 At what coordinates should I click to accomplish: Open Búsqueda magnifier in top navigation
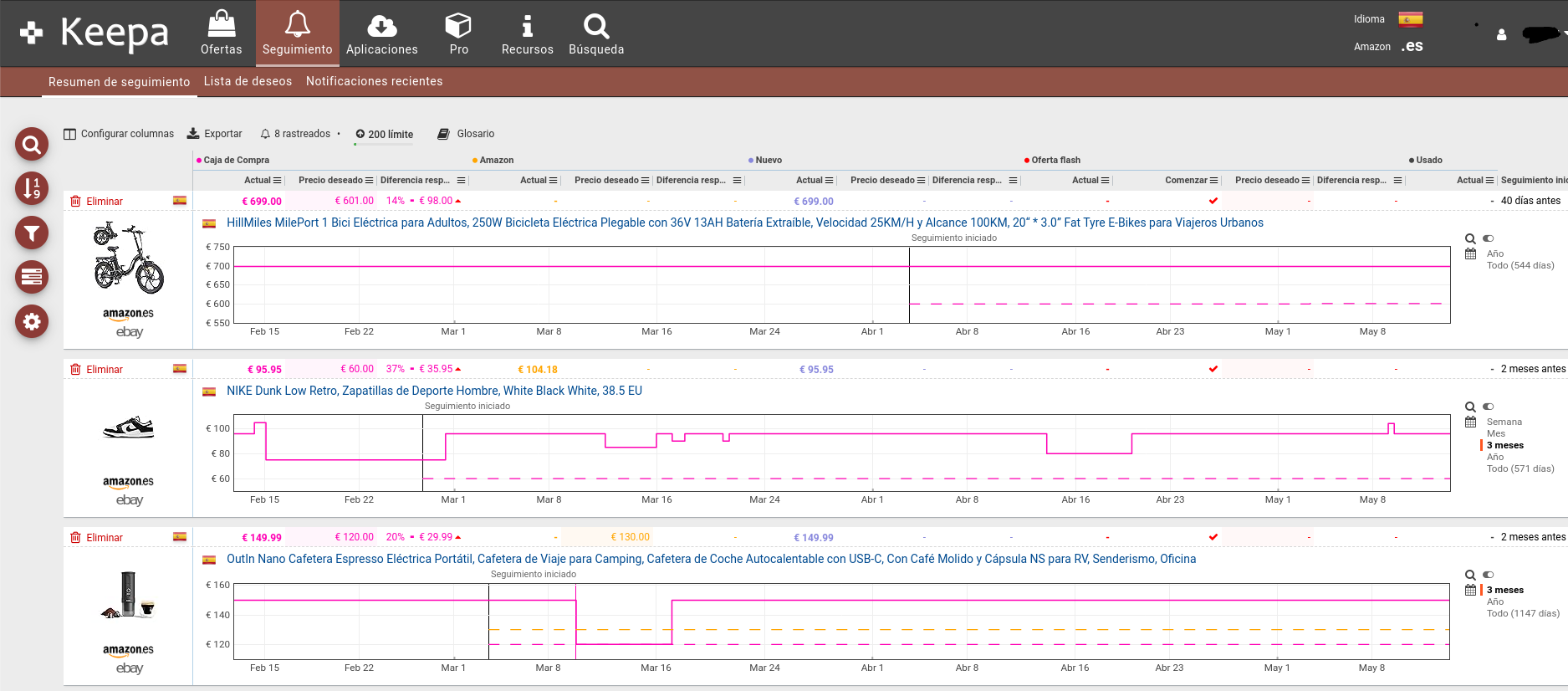[x=596, y=26]
